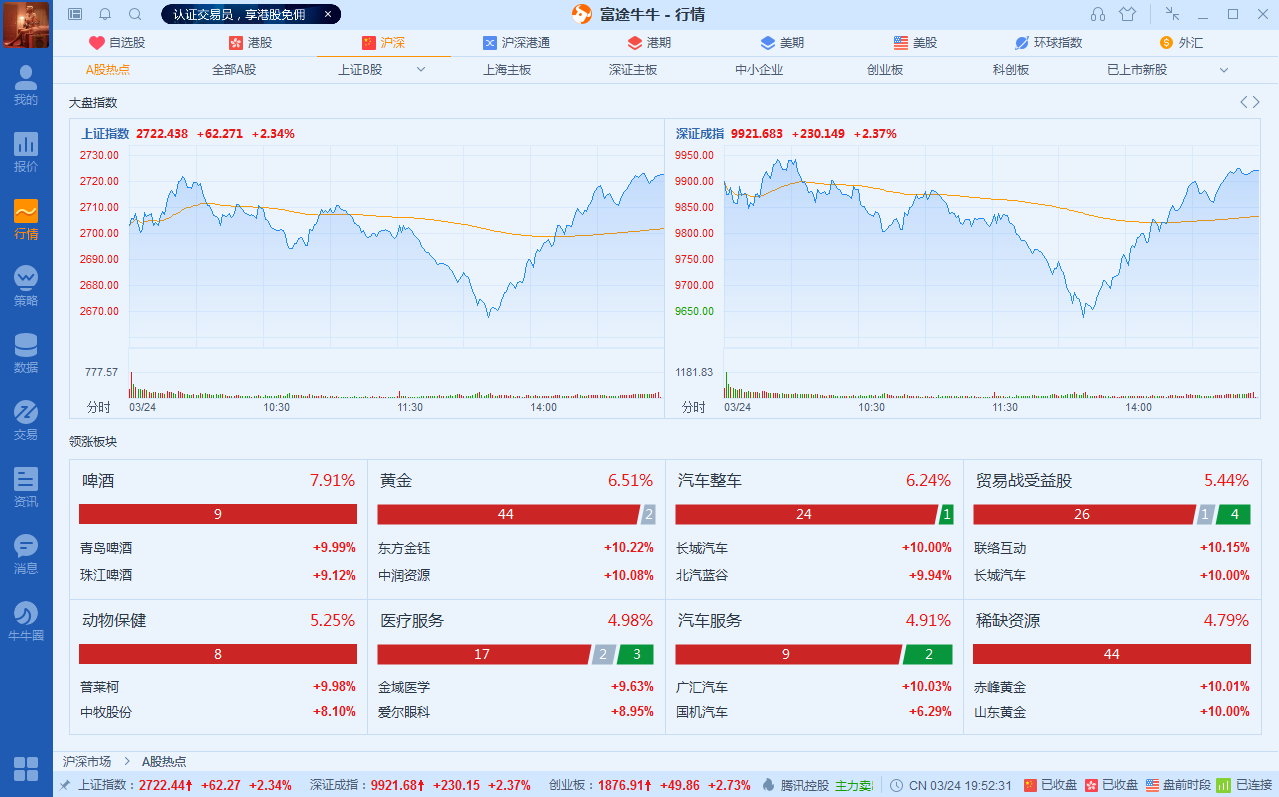Viewport: 1279px width, 797px height.
Task: Select 青岛啤酒 stock row
Action: click(218, 548)
